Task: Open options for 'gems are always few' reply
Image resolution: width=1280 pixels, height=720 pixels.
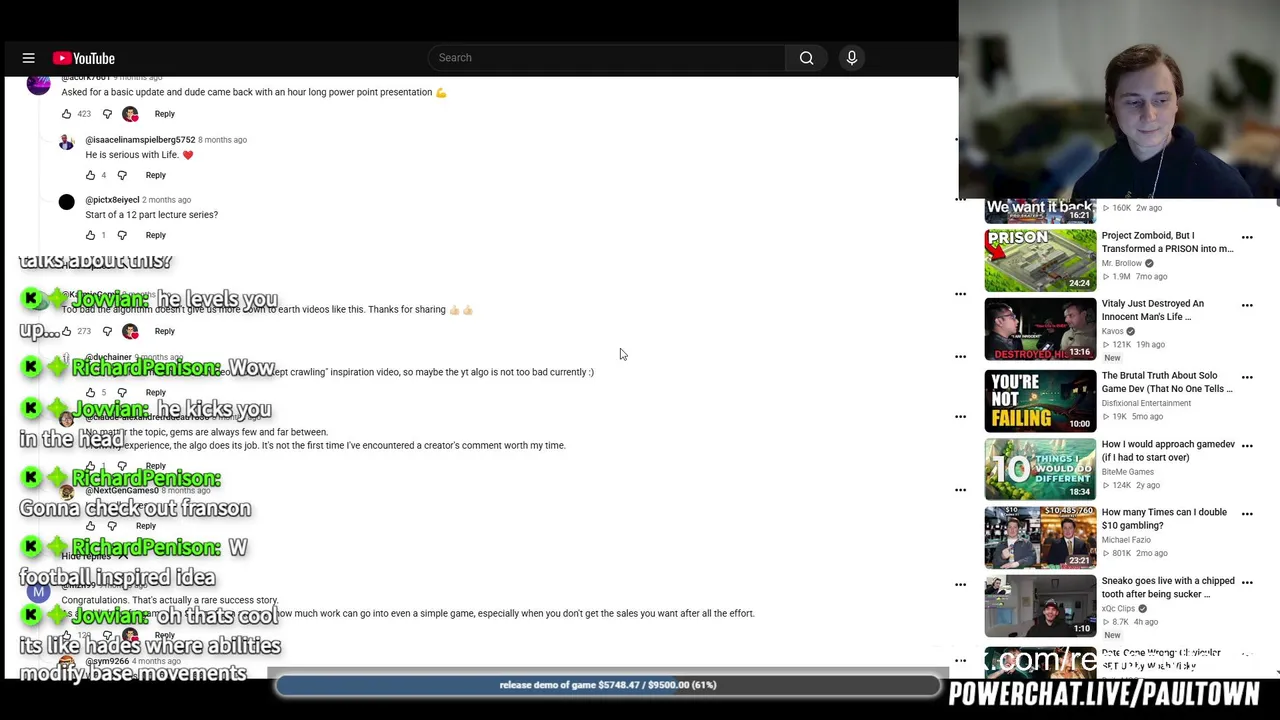Action: tap(960, 416)
